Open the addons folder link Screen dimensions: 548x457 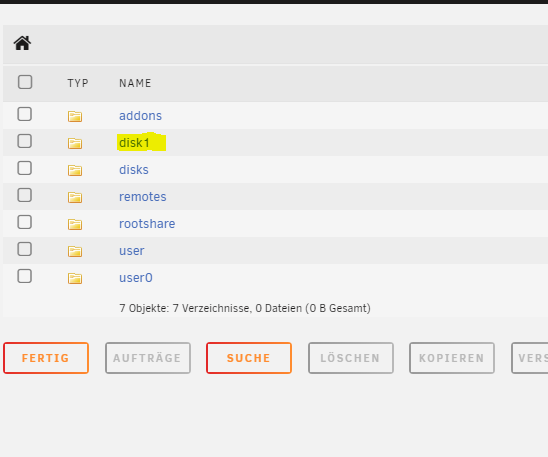pos(140,116)
